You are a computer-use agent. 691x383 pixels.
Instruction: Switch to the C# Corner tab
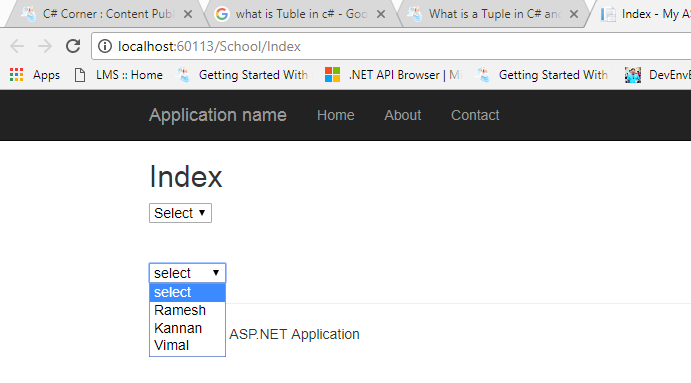[x=106, y=14]
